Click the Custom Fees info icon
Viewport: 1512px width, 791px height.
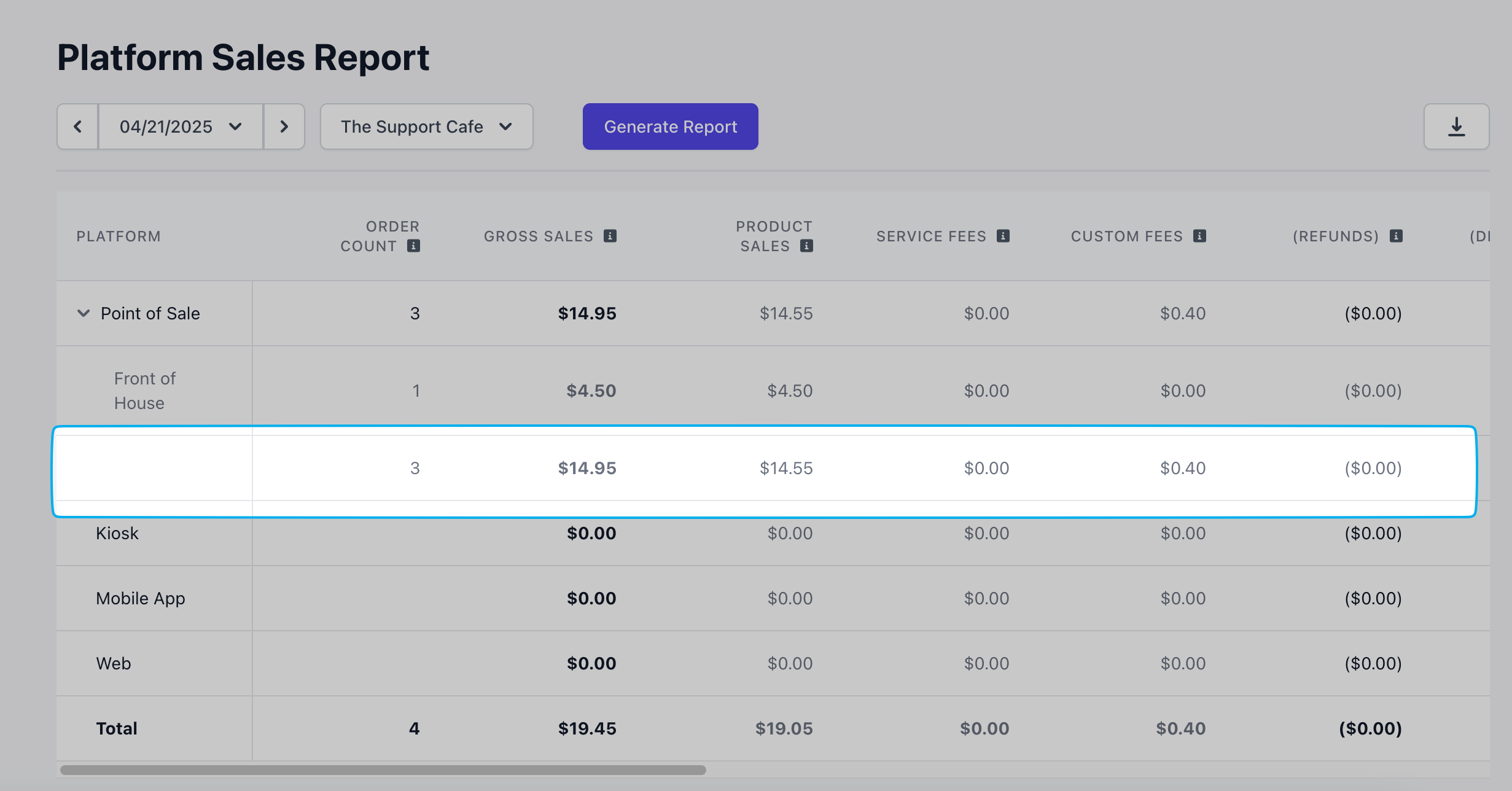pos(1199,236)
